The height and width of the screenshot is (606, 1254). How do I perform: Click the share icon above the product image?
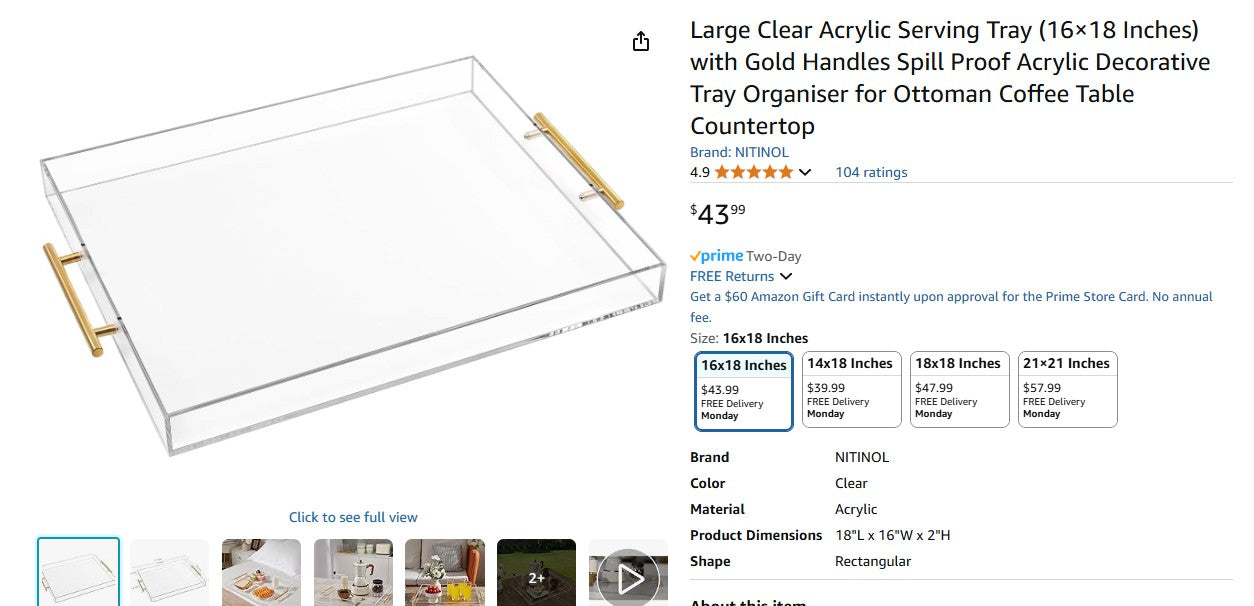point(640,41)
